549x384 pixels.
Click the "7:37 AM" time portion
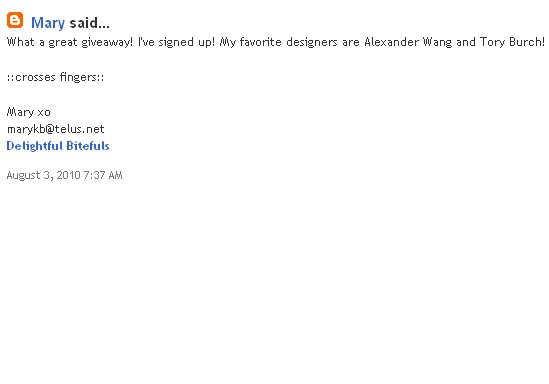click(x=103, y=175)
